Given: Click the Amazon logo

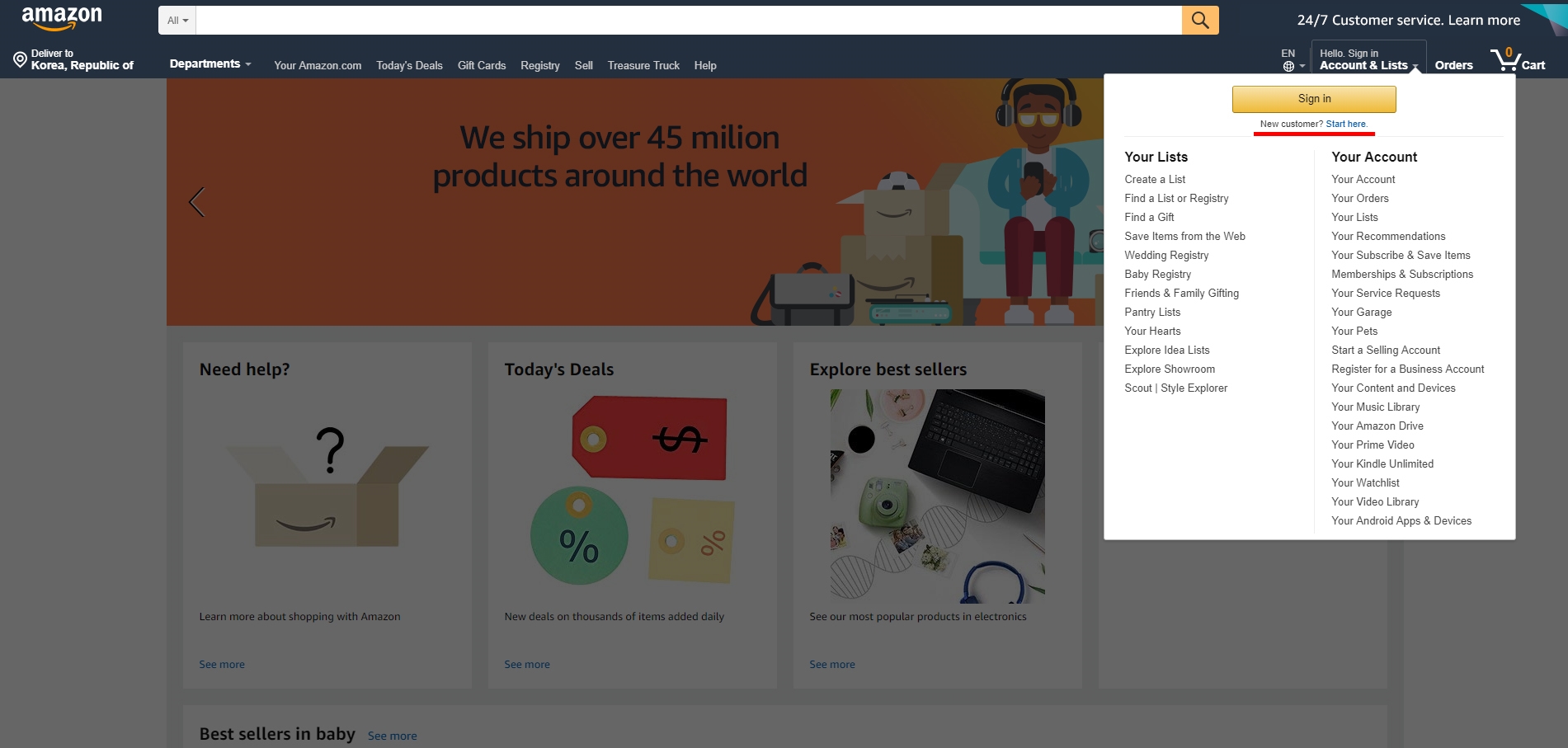Looking at the screenshot, I should (62, 19).
